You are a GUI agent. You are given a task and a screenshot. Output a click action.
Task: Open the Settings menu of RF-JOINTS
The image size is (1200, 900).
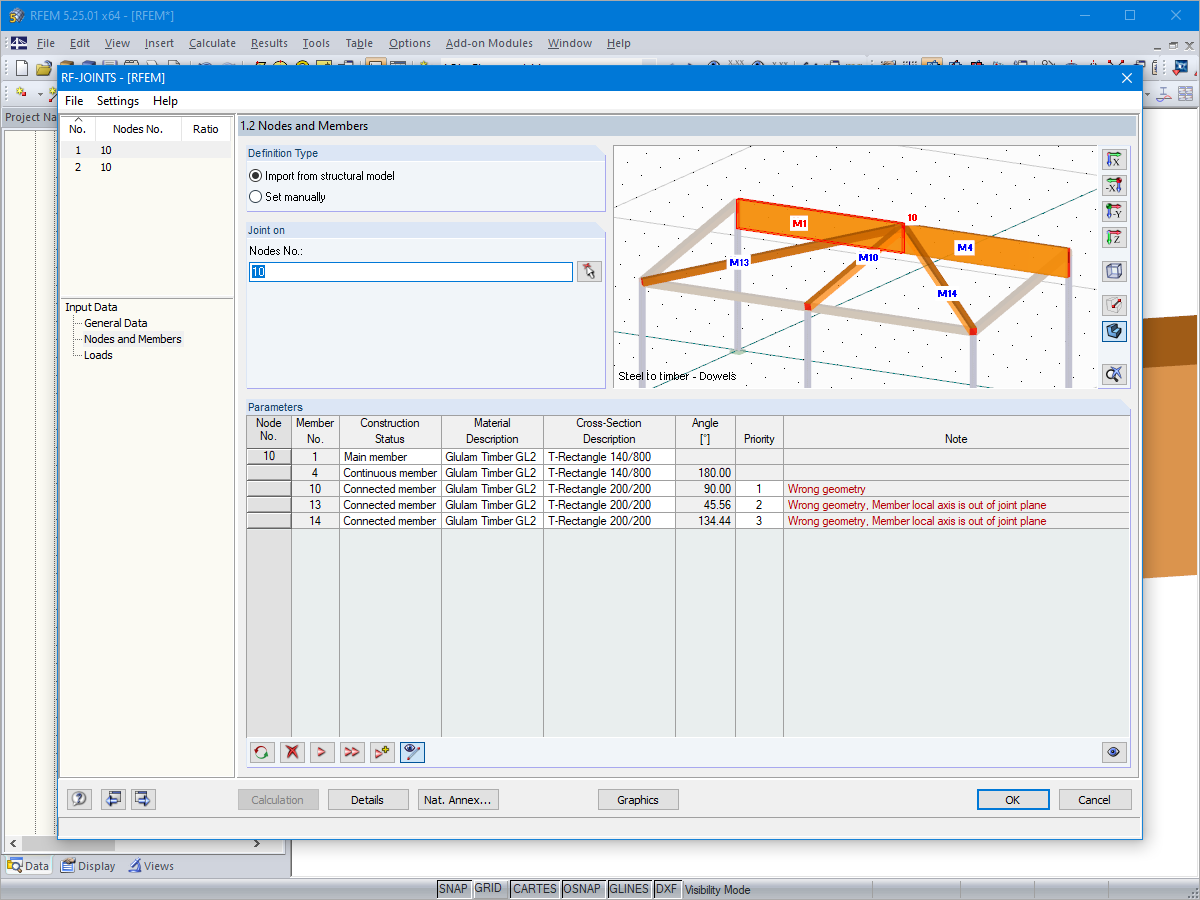click(x=117, y=100)
